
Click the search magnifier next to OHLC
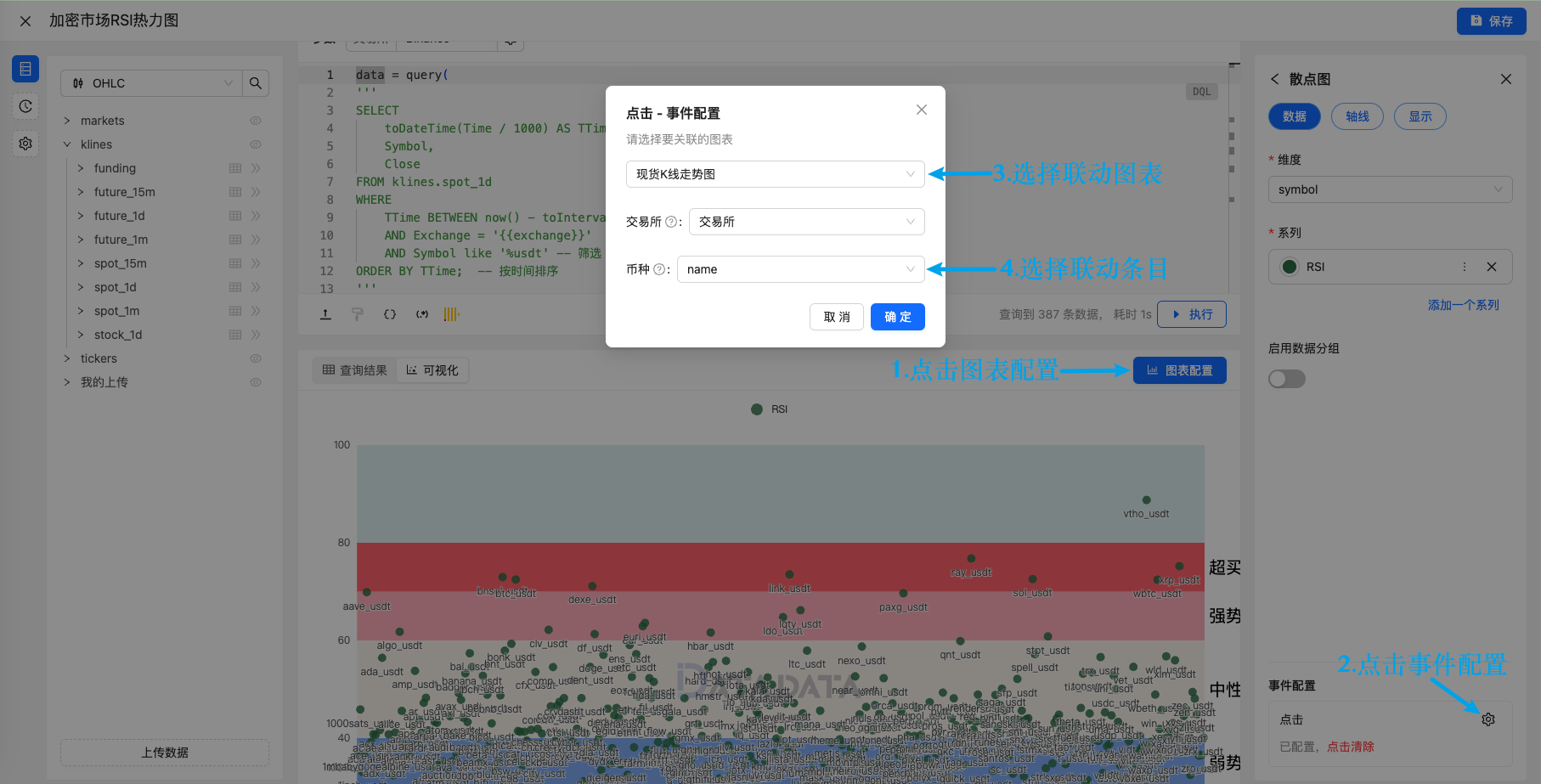tap(256, 83)
